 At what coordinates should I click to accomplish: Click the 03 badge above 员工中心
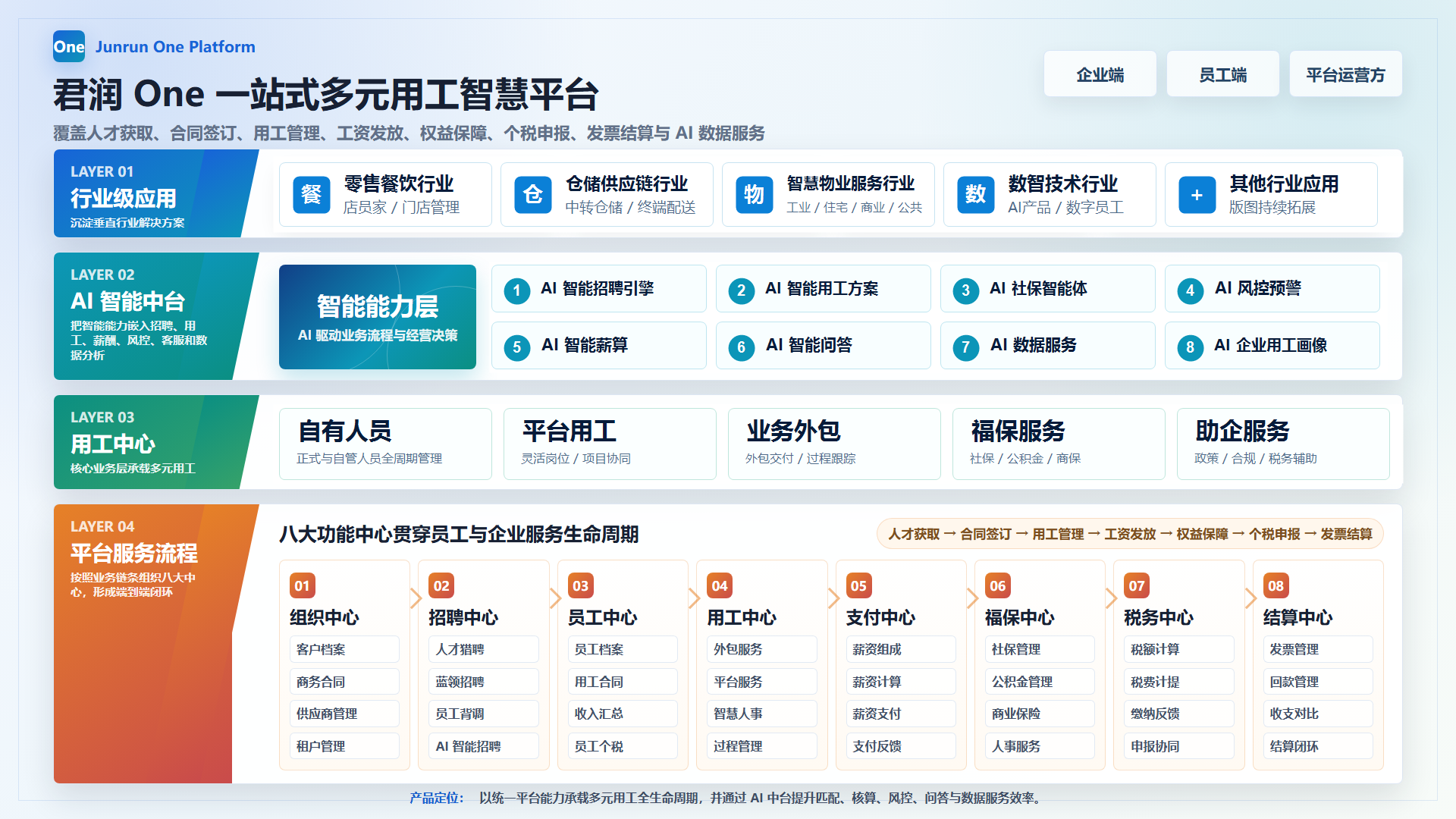pos(581,585)
